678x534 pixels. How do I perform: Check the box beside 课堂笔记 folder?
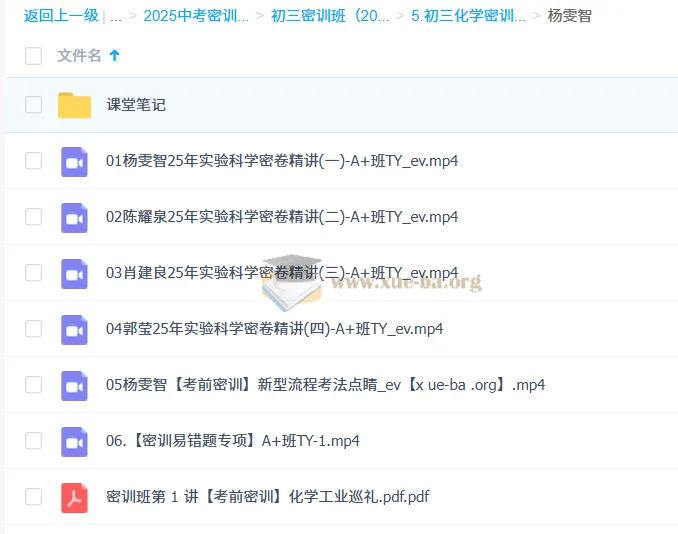(x=34, y=105)
